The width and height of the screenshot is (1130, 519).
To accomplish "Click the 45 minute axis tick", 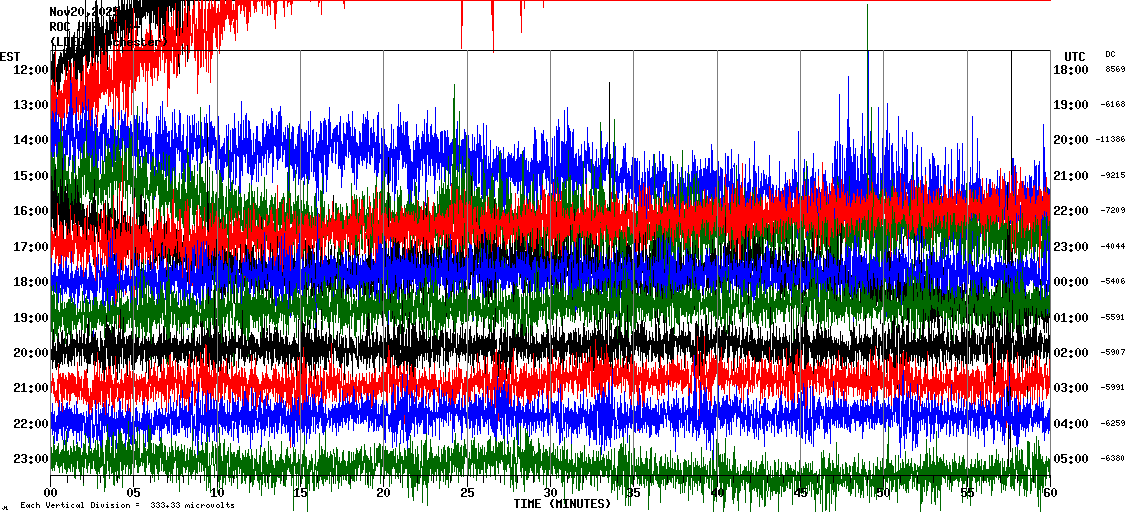I will pos(800,493).
